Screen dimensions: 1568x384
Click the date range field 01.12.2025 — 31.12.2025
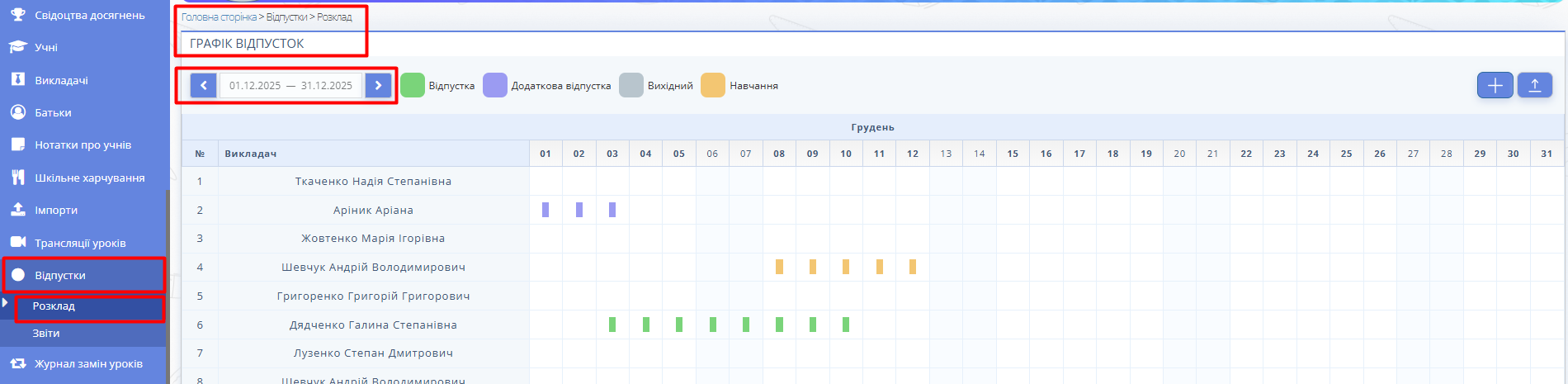pos(290,85)
